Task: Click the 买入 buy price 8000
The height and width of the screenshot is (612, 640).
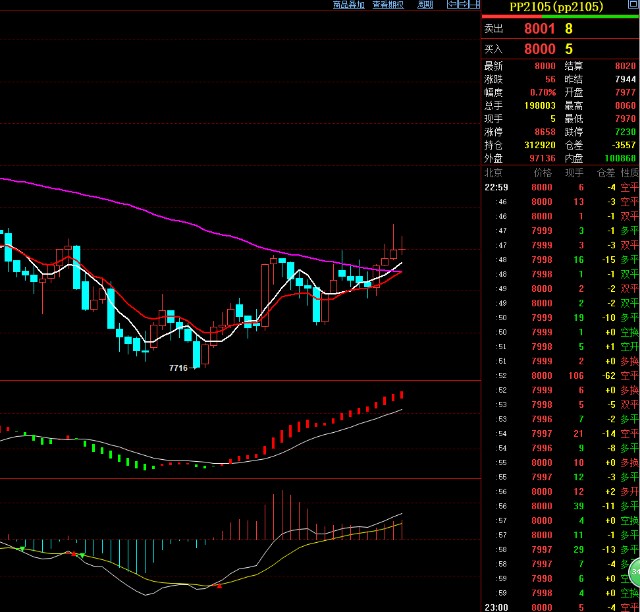Action: point(539,48)
